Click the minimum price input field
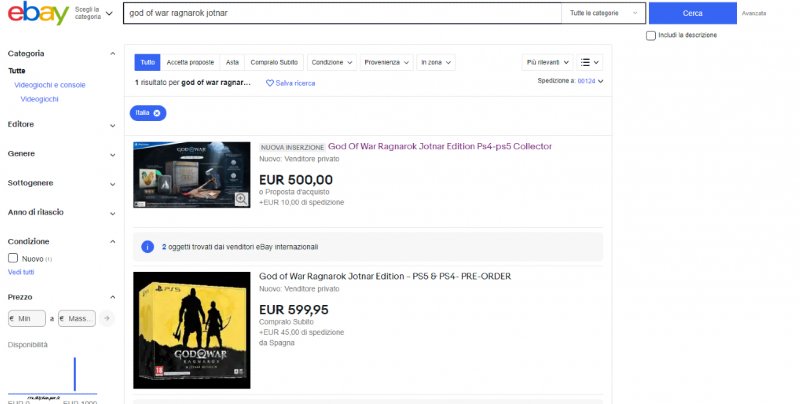The image size is (800, 404). coord(28,318)
